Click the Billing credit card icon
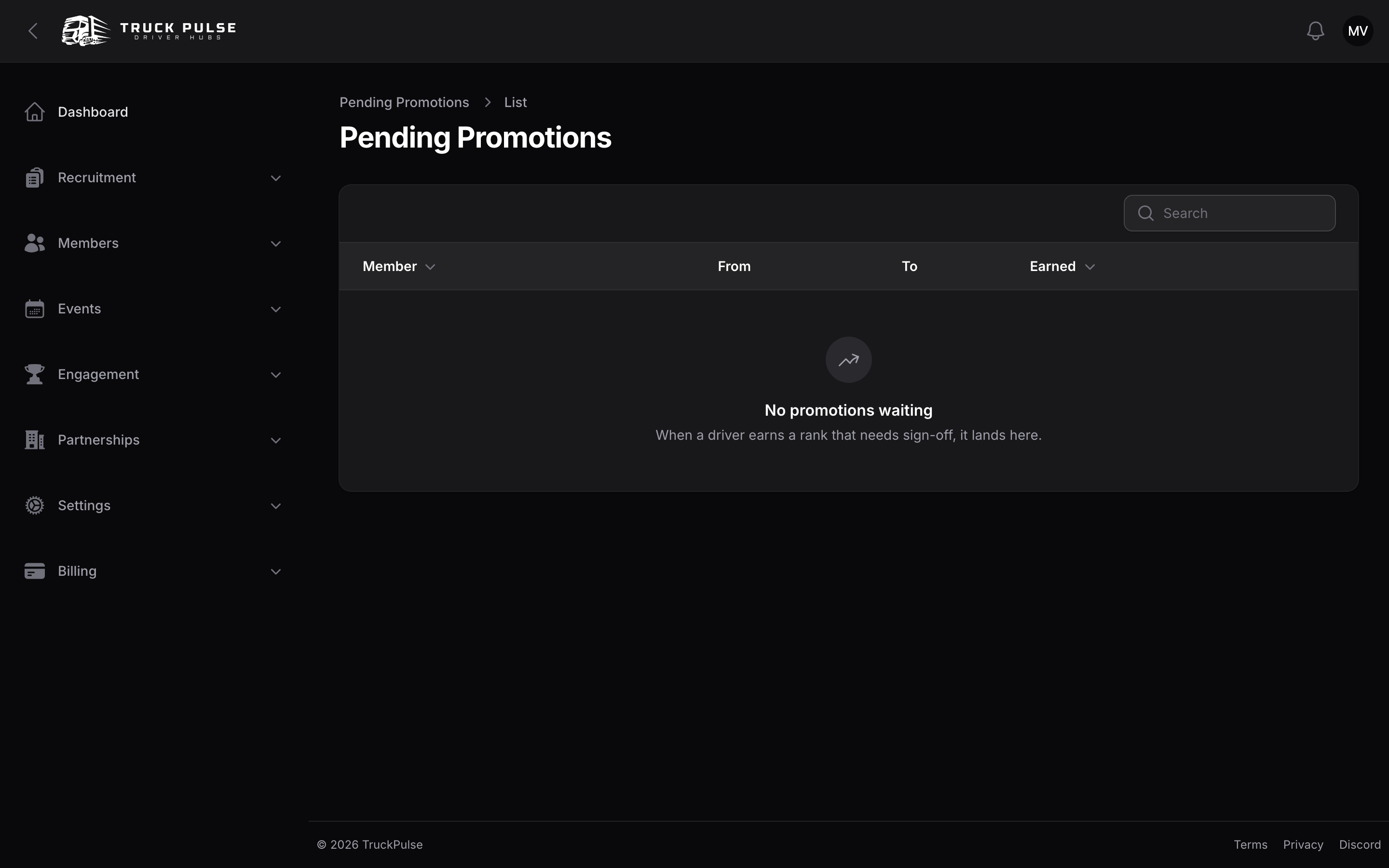 (x=34, y=571)
